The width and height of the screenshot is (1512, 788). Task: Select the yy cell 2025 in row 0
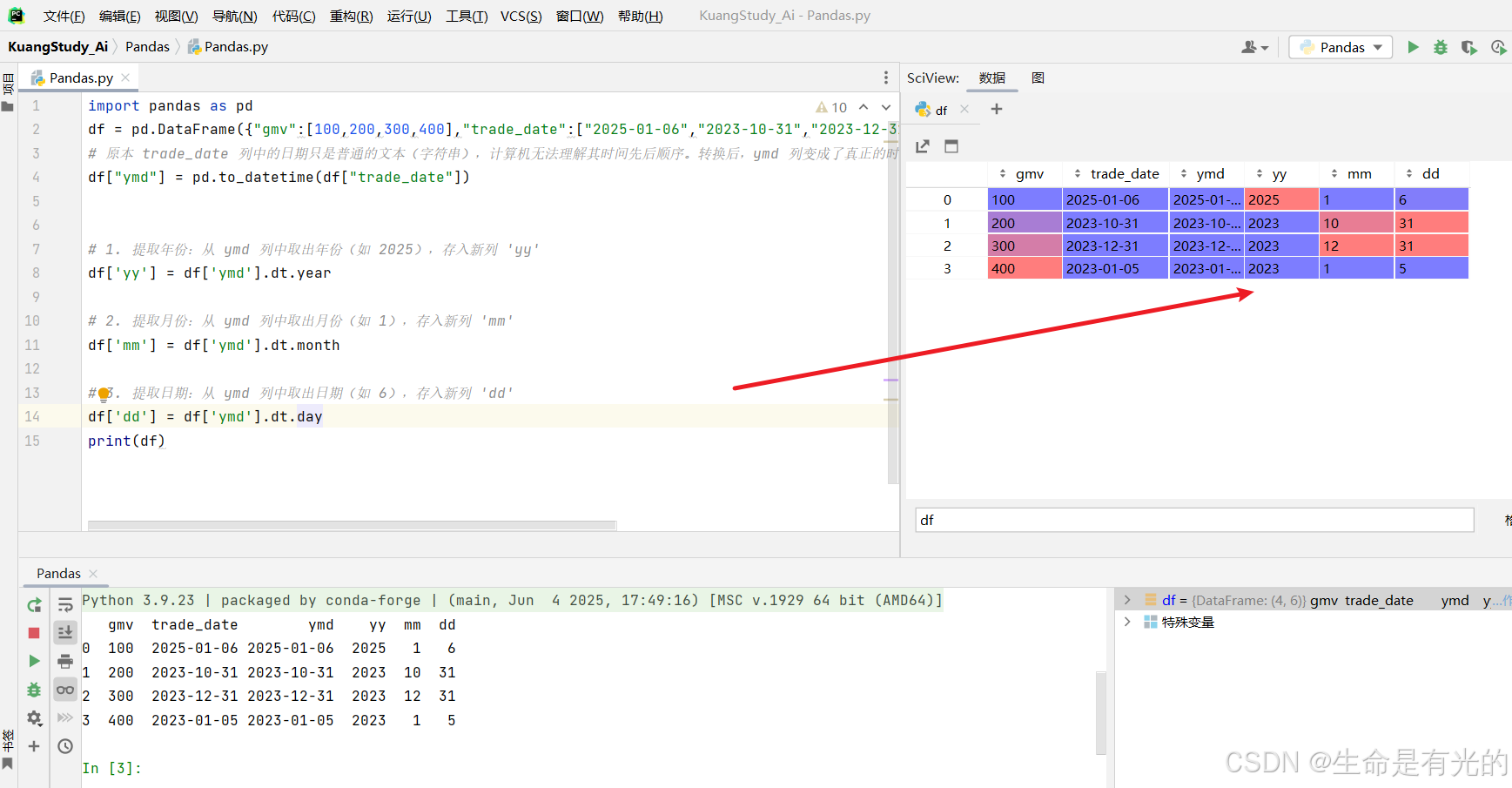[1281, 199]
